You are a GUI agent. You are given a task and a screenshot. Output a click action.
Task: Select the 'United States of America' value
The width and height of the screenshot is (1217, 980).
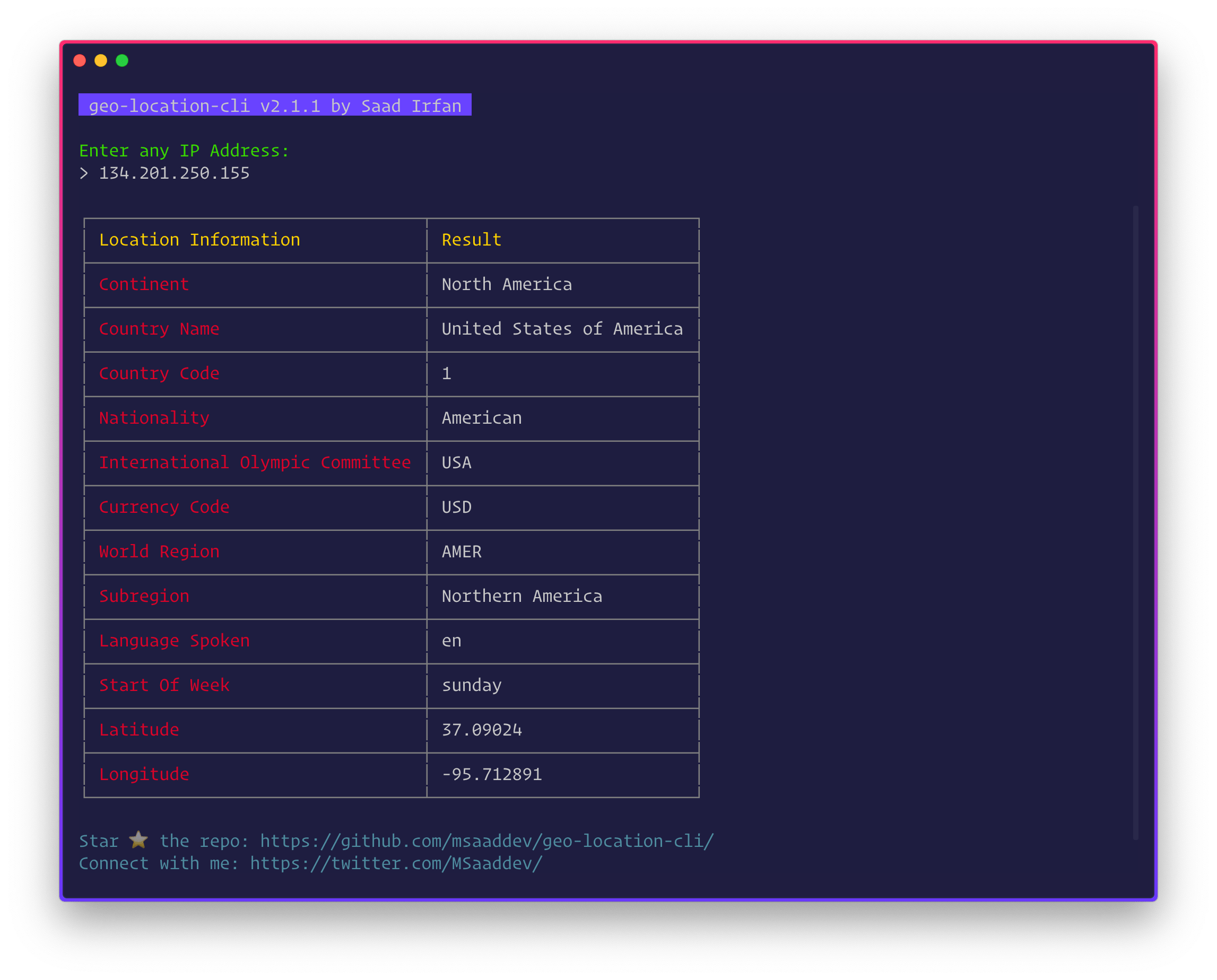(x=562, y=329)
